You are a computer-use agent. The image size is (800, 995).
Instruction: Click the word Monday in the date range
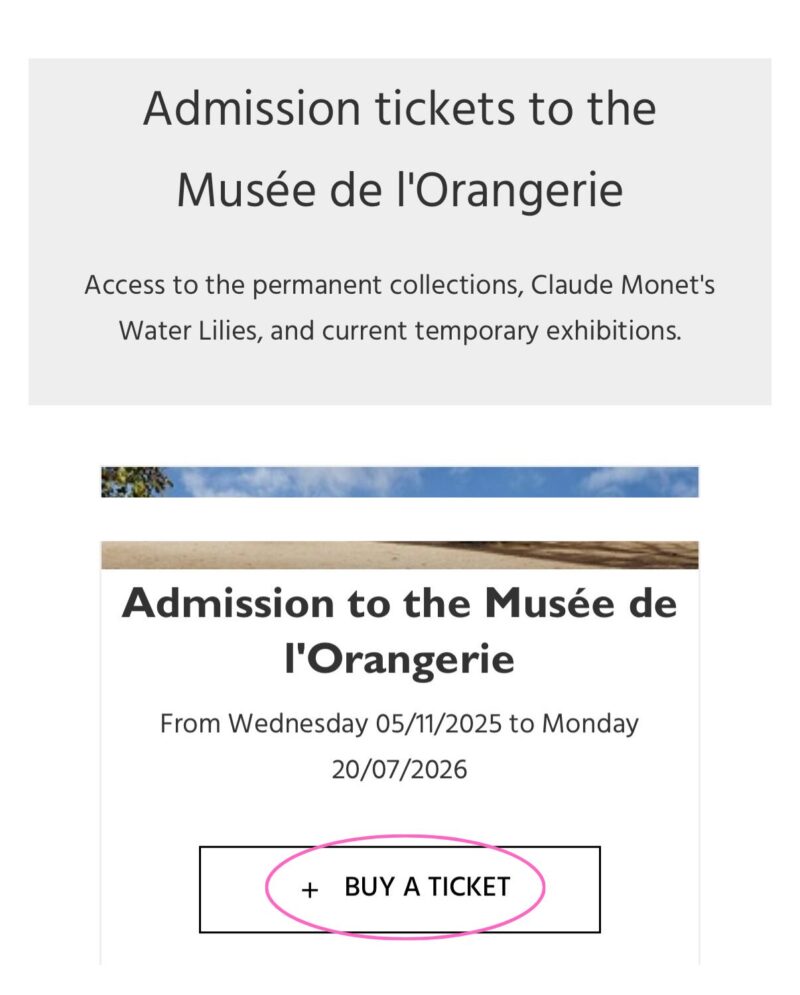[590, 724]
